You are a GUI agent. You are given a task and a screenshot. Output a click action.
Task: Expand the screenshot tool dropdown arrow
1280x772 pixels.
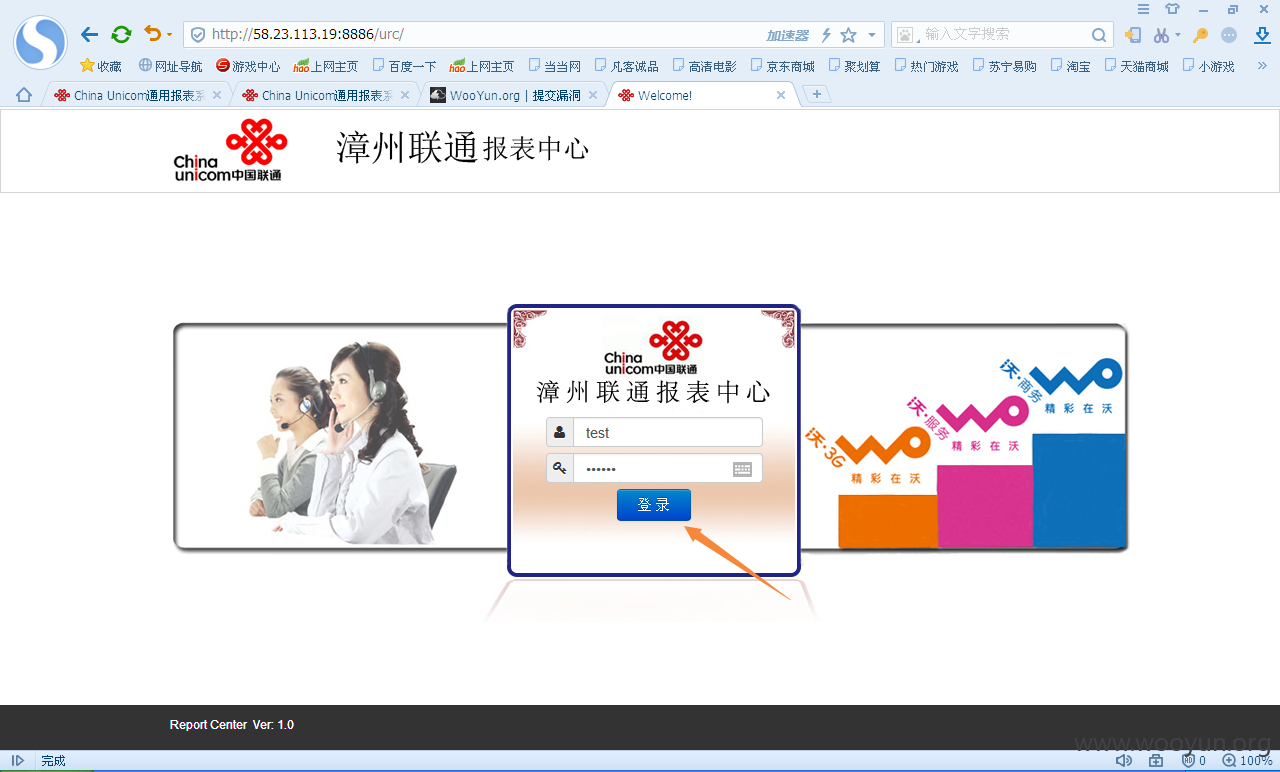pos(1177,35)
